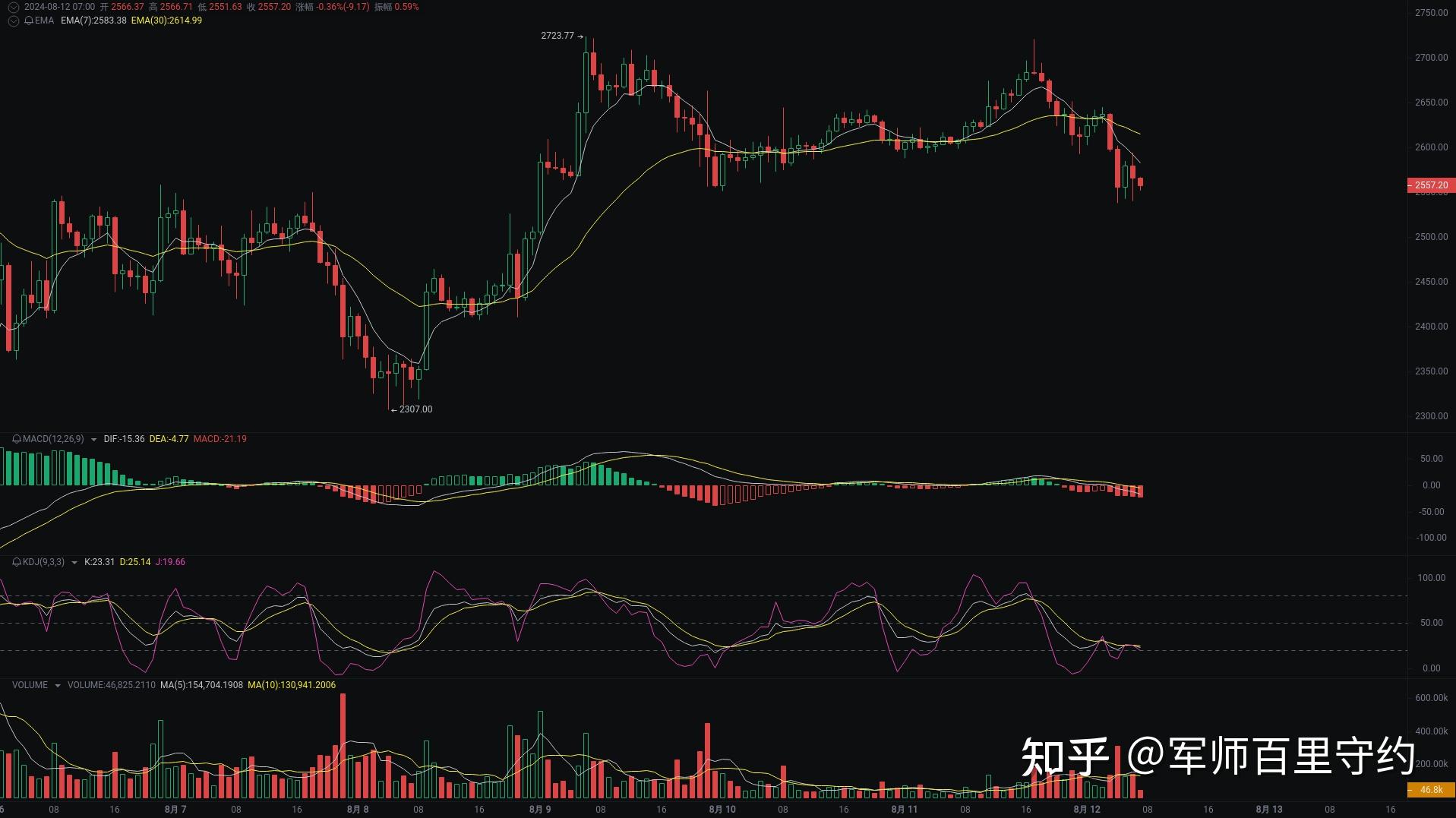Click the 2024-08-12 07:00 timestamp
This screenshot has height=818, width=1456.
59,7
